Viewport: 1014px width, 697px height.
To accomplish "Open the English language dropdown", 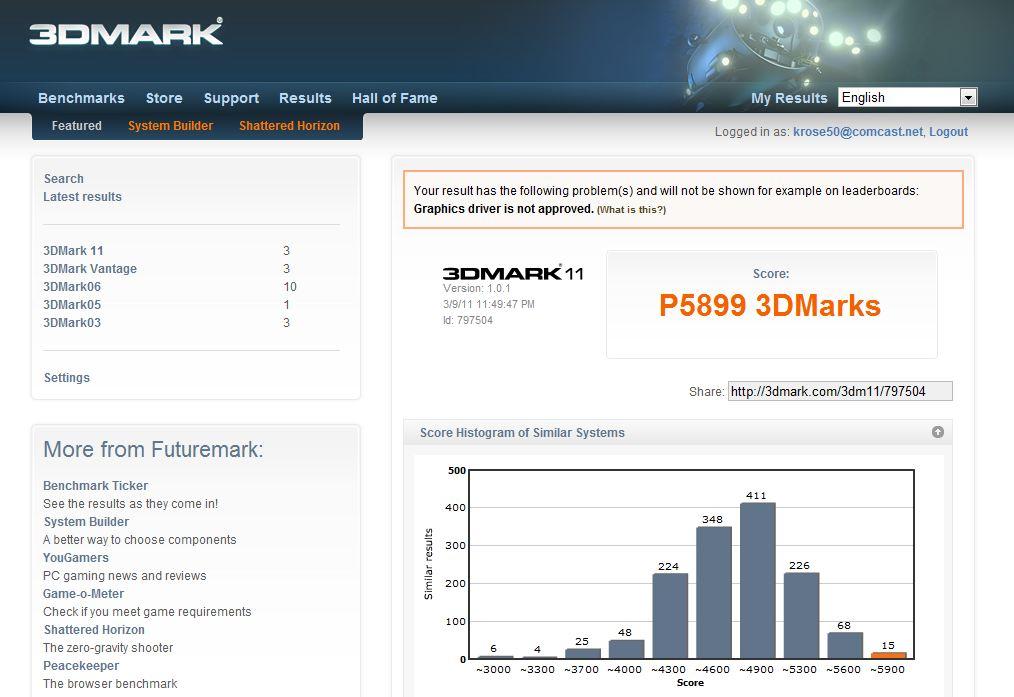I will [x=907, y=97].
